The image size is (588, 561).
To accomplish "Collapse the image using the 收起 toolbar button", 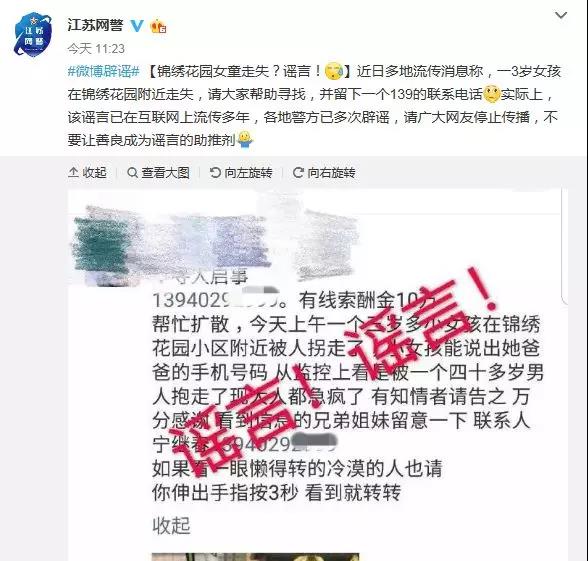I will tap(87, 172).
